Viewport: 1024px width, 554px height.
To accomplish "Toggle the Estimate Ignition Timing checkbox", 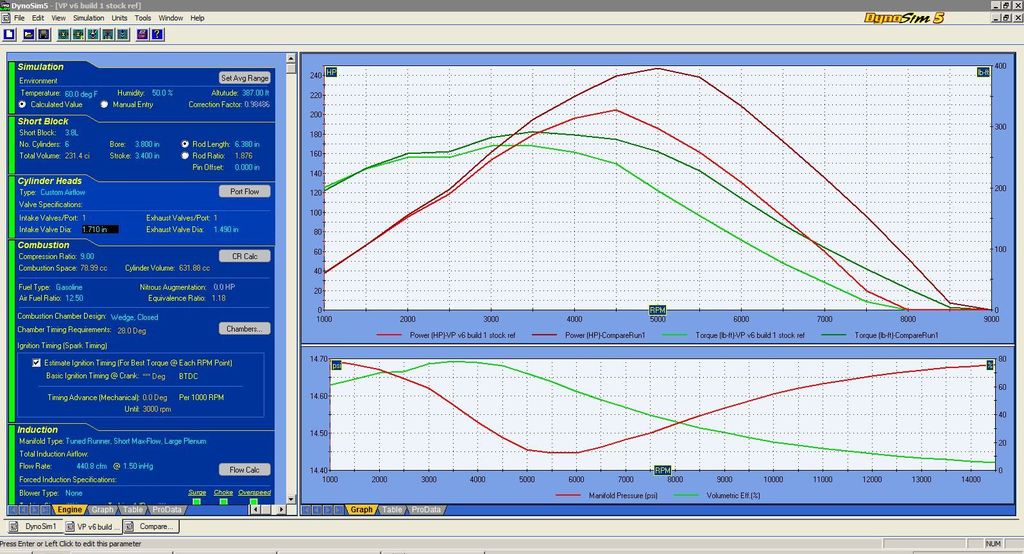I will 37,363.
